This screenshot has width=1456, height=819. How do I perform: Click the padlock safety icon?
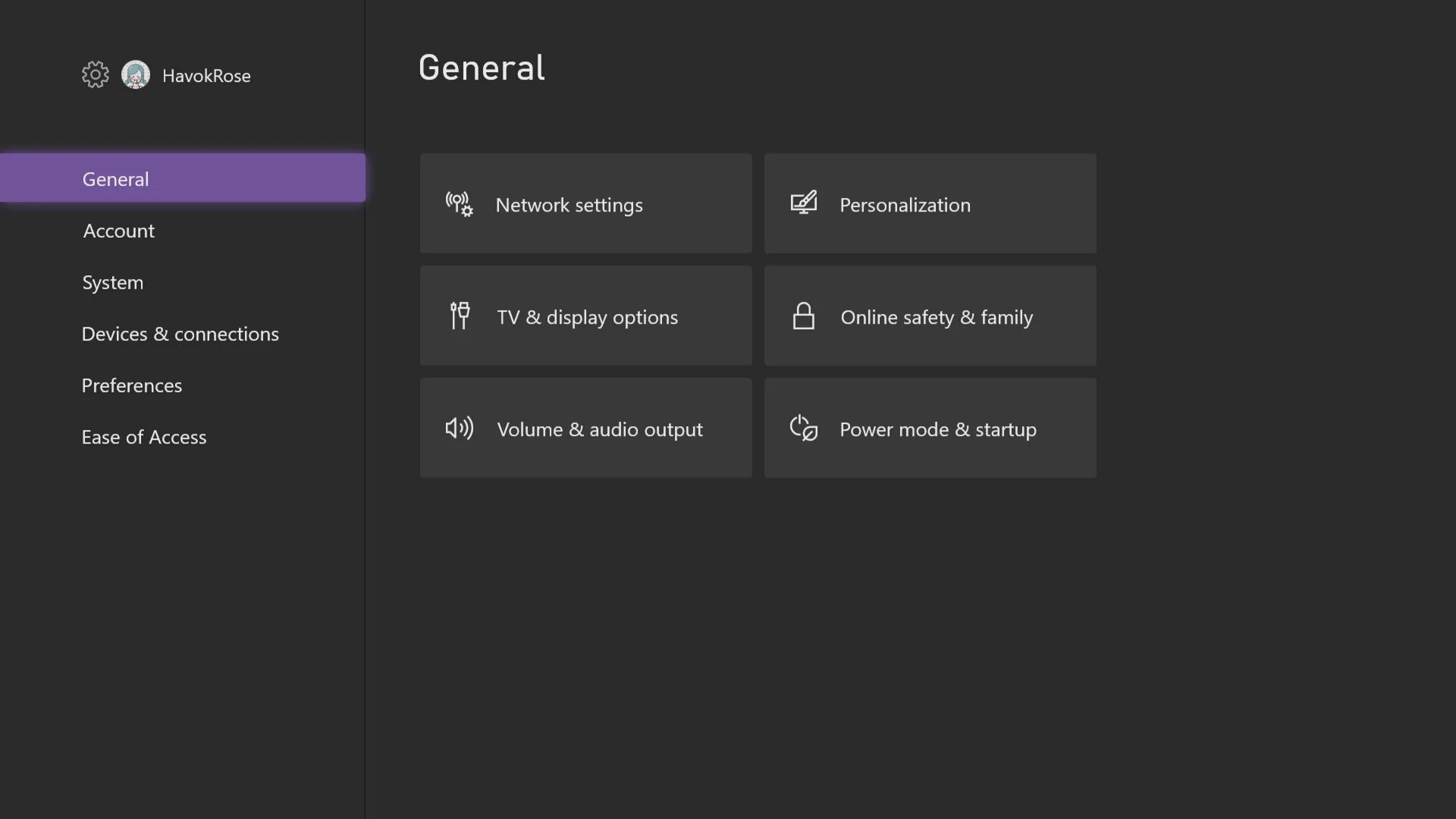(803, 315)
